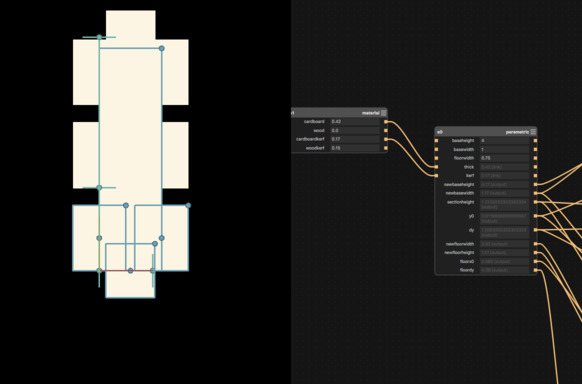The width and height of the screenshot is (582, 384).
Task: Click the thick linked value field
Action: [504, 167]
